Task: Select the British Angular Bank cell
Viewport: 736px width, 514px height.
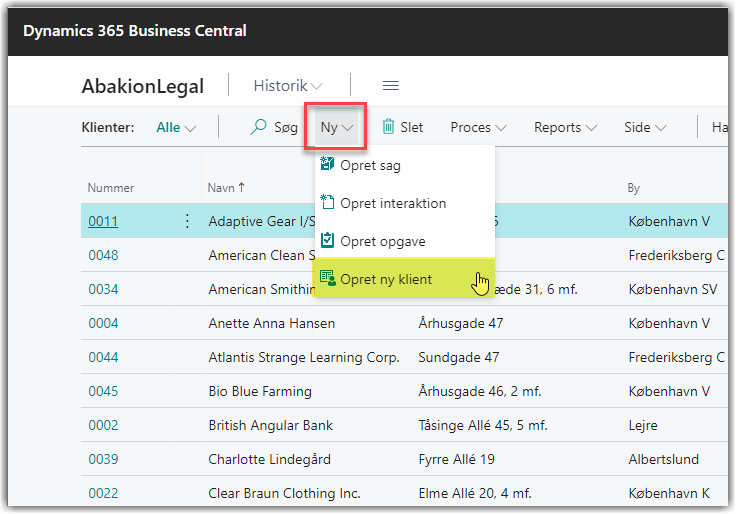Action: (270, 425)
